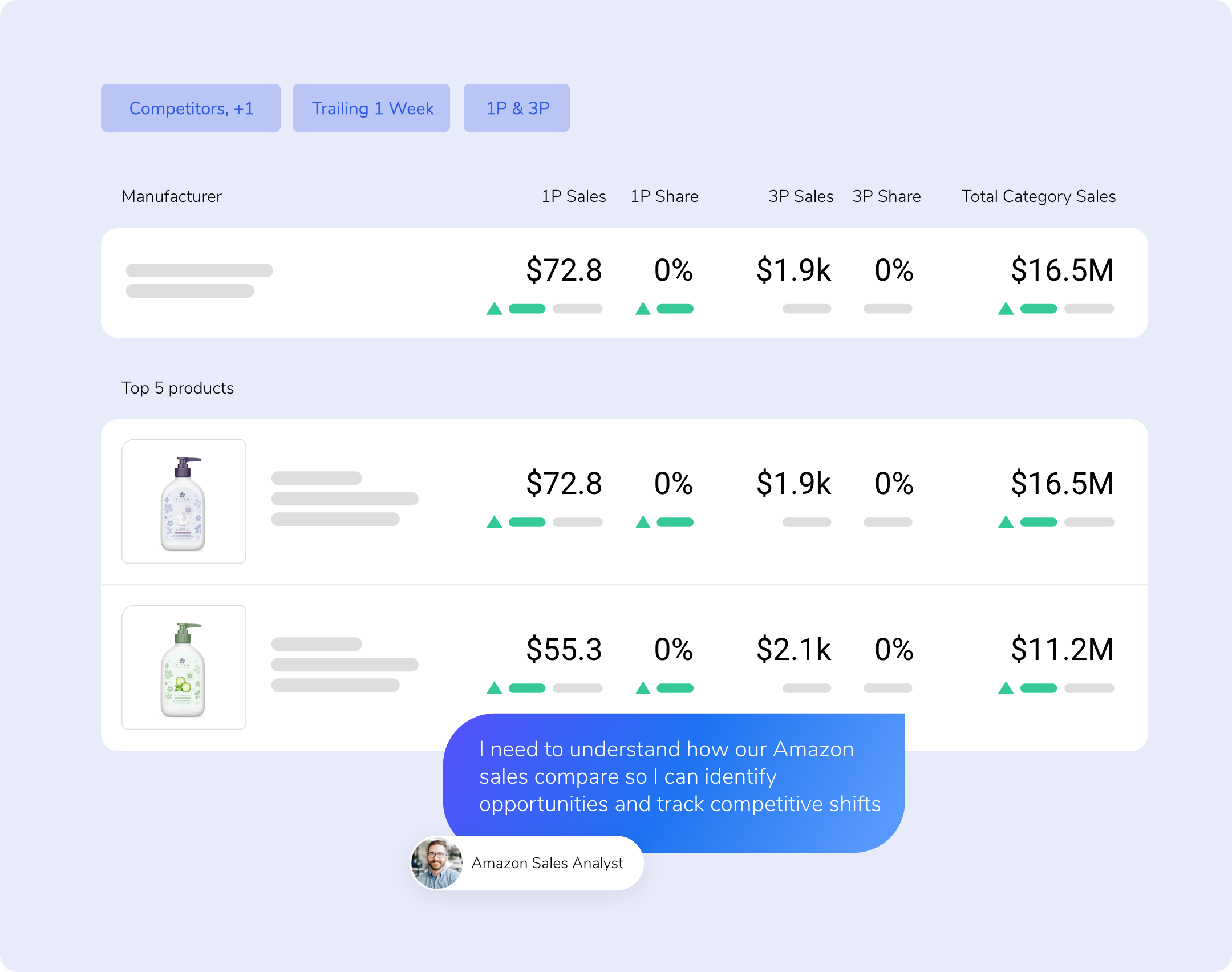Viewport: 1232px width, 972px height.
Task: Open the Competitors, +1 filter
Action: pos(191,108)
